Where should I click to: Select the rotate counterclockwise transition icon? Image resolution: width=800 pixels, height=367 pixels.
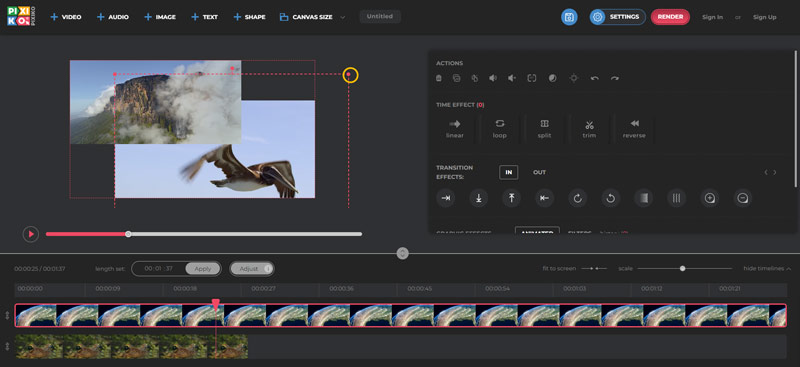tap(611, 198)
